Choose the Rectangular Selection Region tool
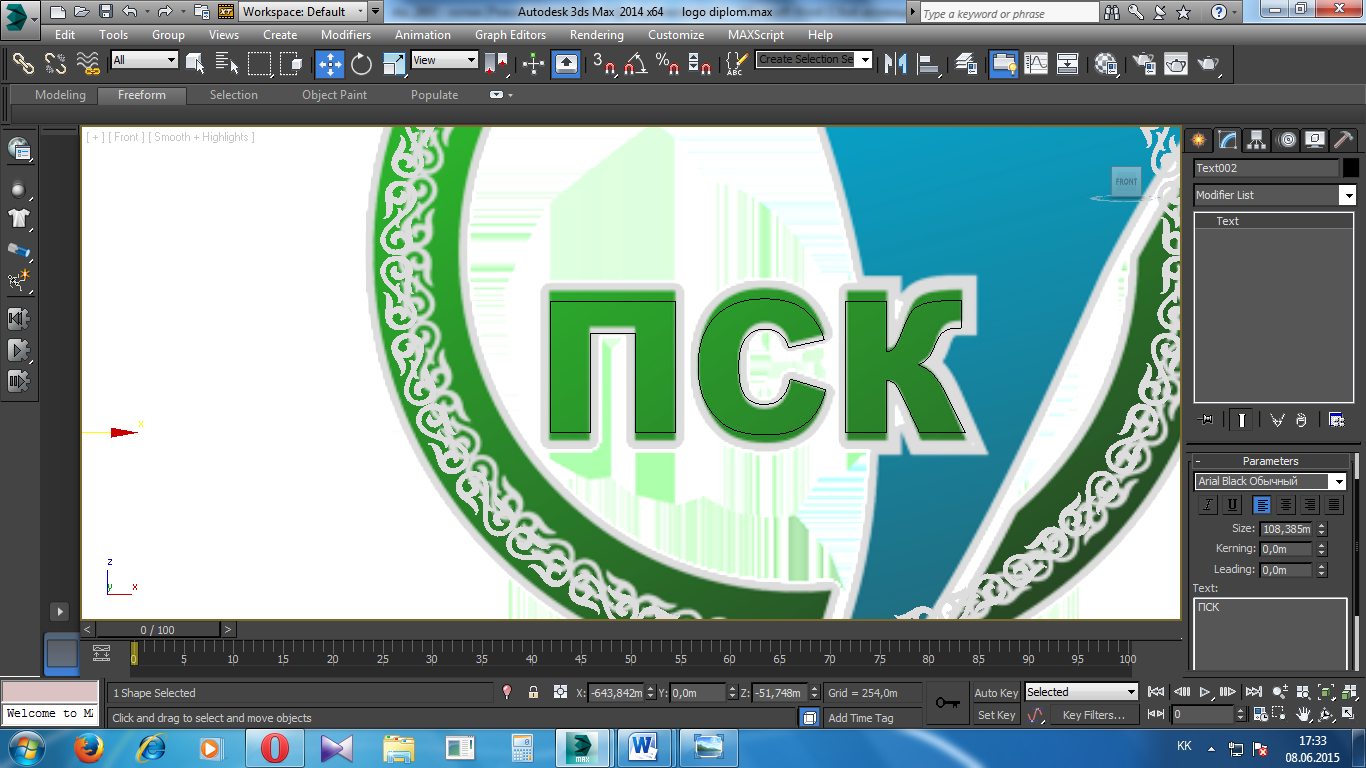This screenshot has width=1366, height=768. tap(260, 64)
